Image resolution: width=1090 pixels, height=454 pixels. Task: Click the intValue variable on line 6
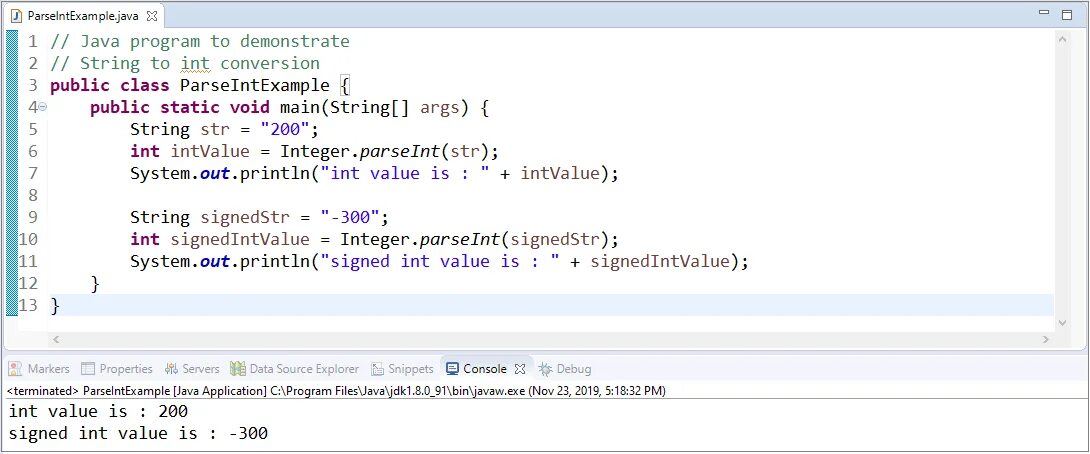[210, 151]
